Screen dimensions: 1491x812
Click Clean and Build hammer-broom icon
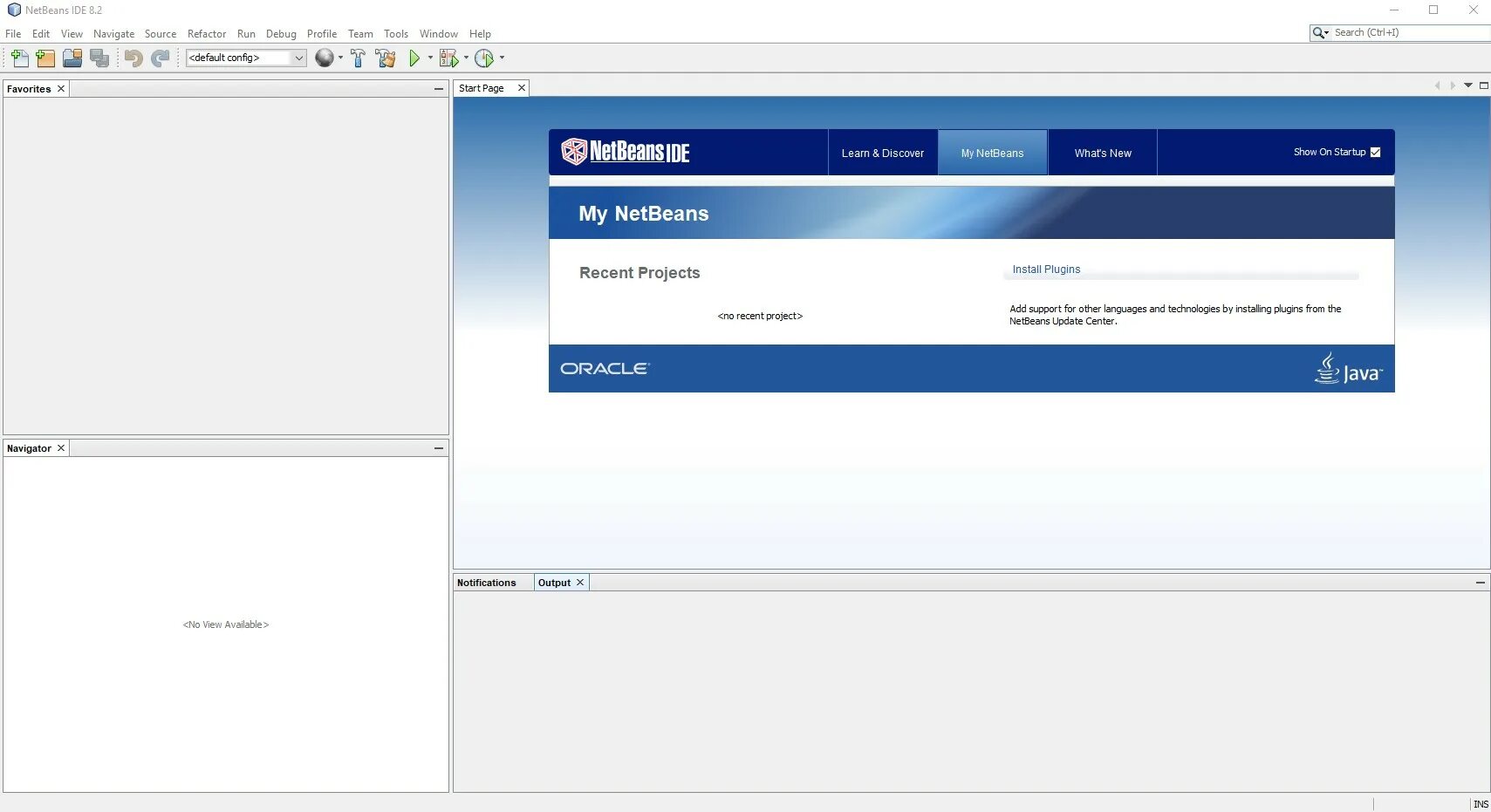(x=385, y=58)
